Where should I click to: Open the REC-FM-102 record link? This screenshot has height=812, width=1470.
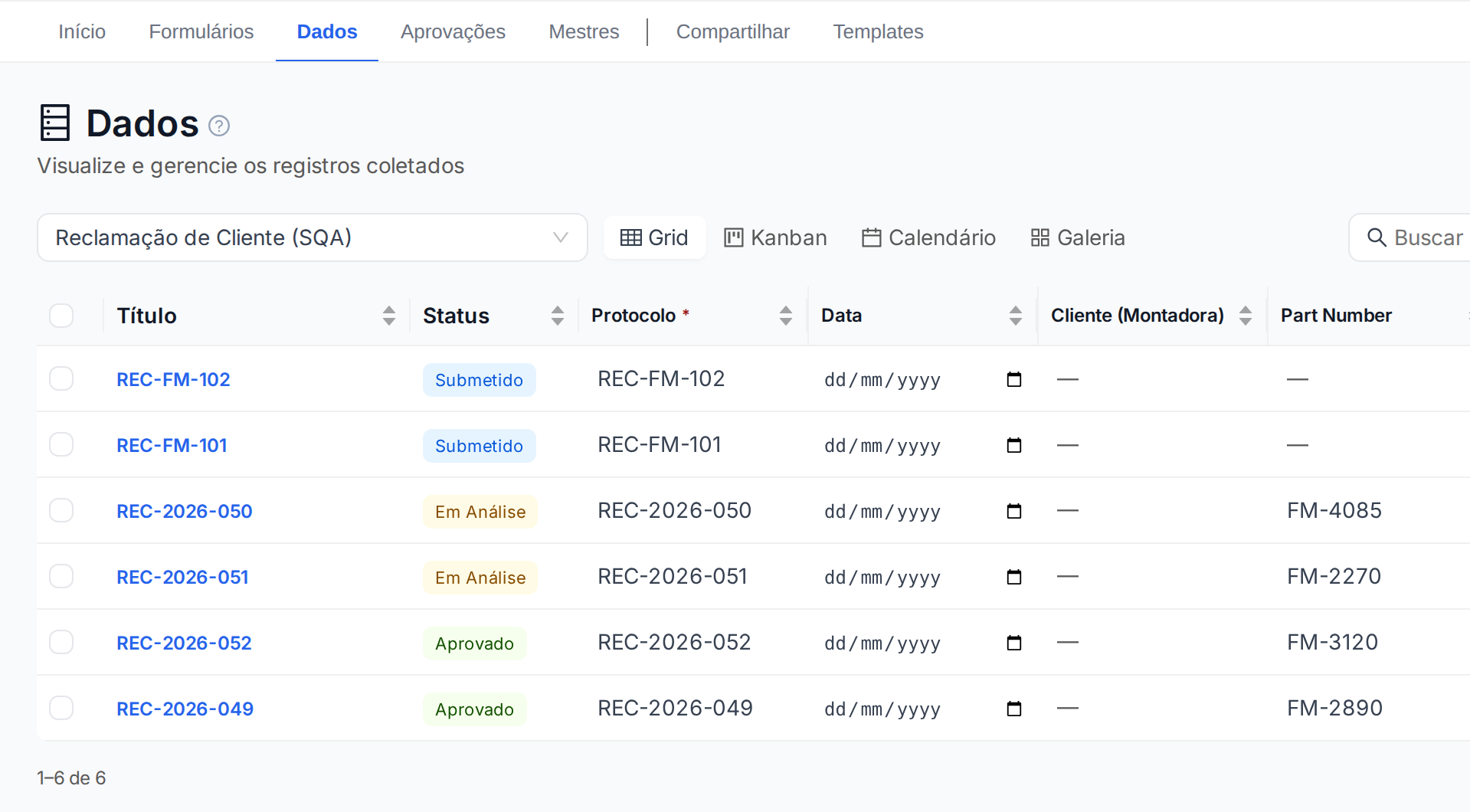point(173,379)
